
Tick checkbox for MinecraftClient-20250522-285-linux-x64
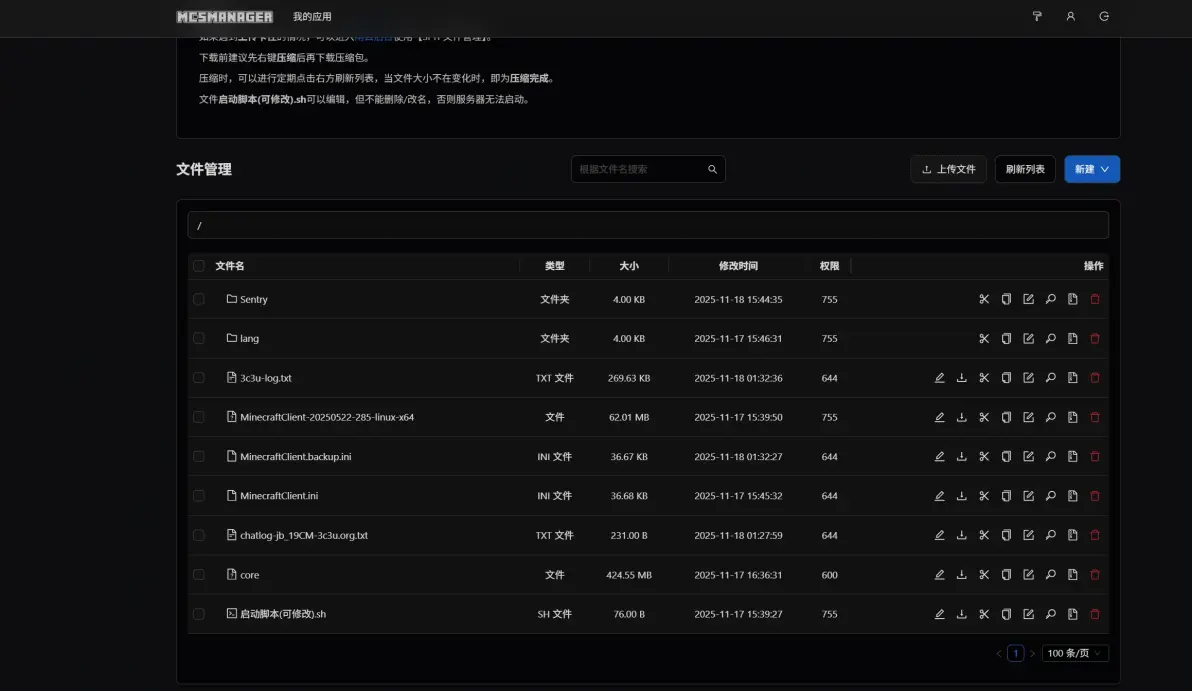pos(198,417)
